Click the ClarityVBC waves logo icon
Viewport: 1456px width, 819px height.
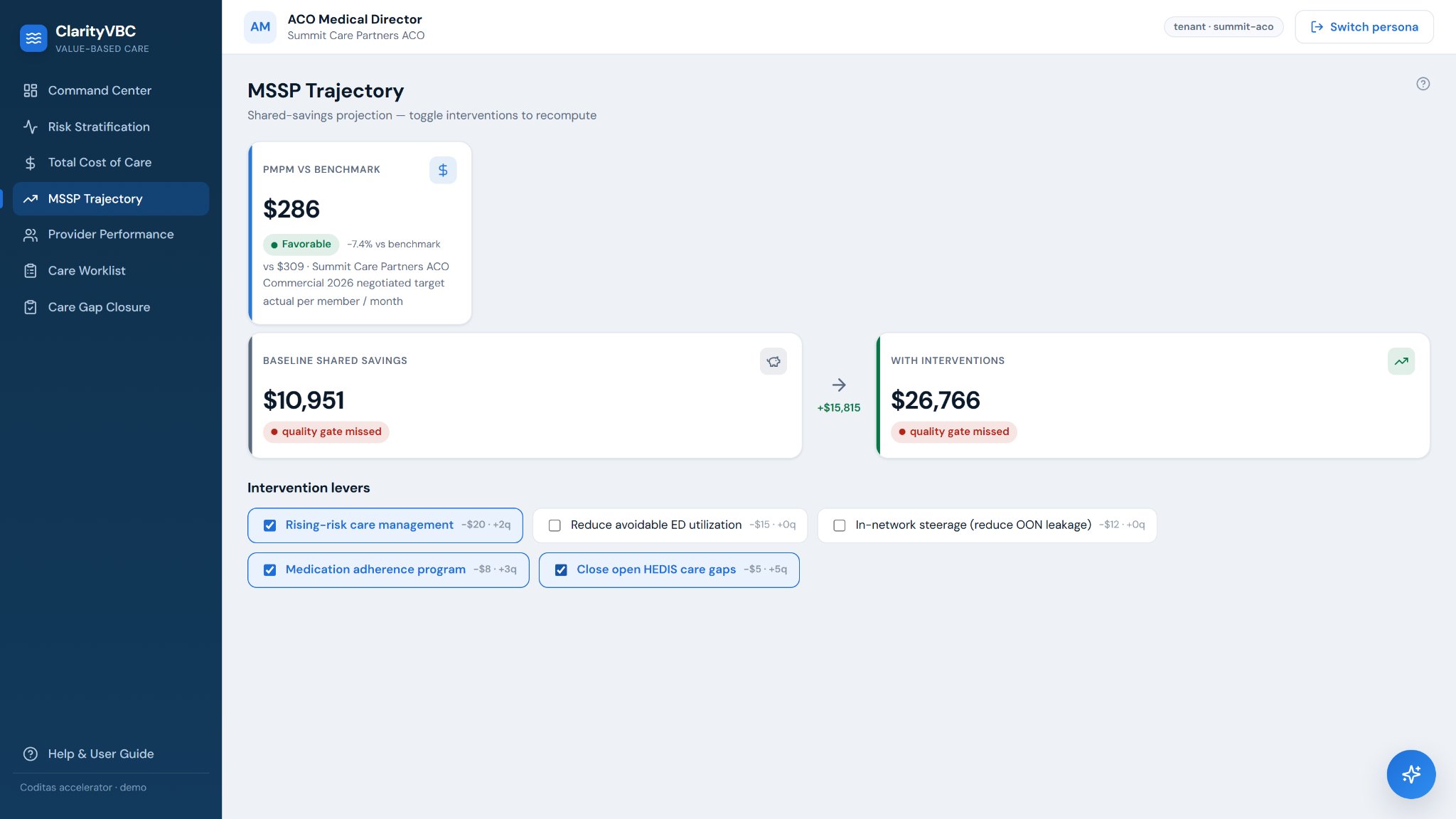pos(33,38)
